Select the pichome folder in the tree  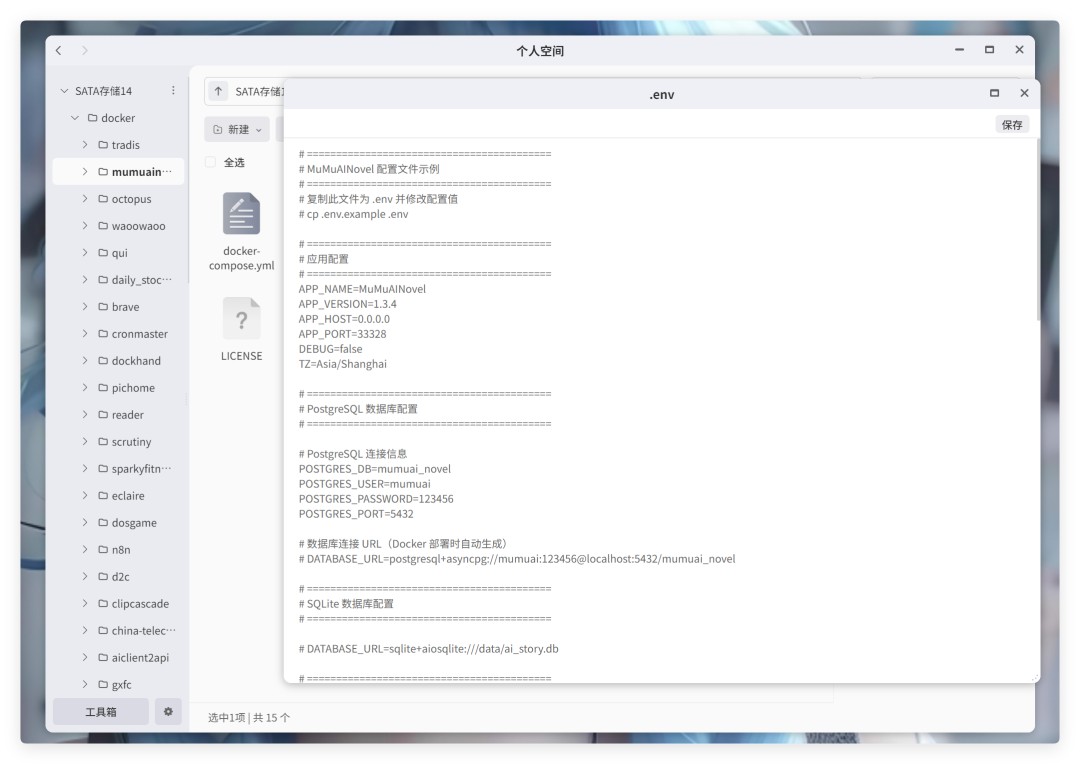click(118, 387)
